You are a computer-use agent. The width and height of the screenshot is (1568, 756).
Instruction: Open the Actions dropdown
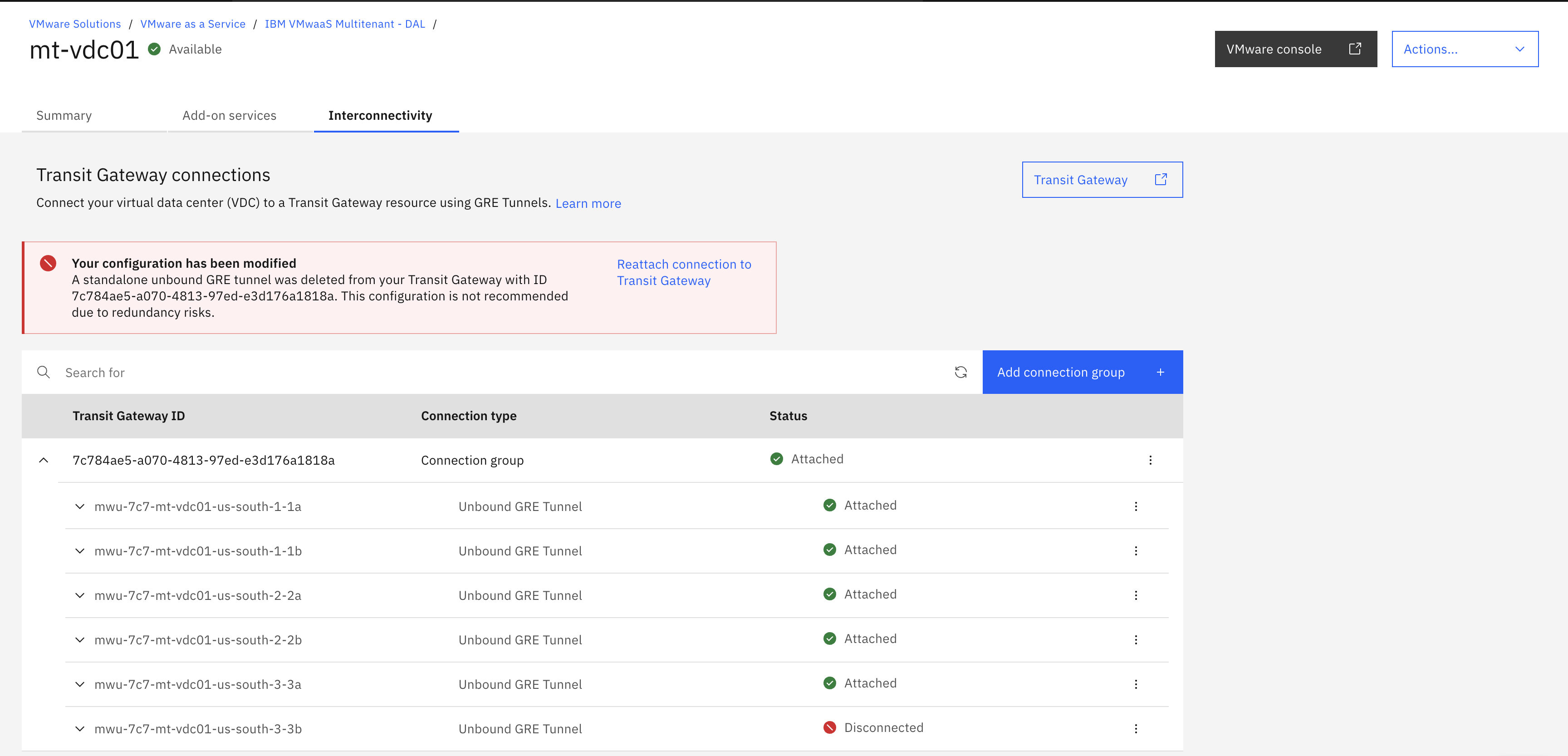1464,49
